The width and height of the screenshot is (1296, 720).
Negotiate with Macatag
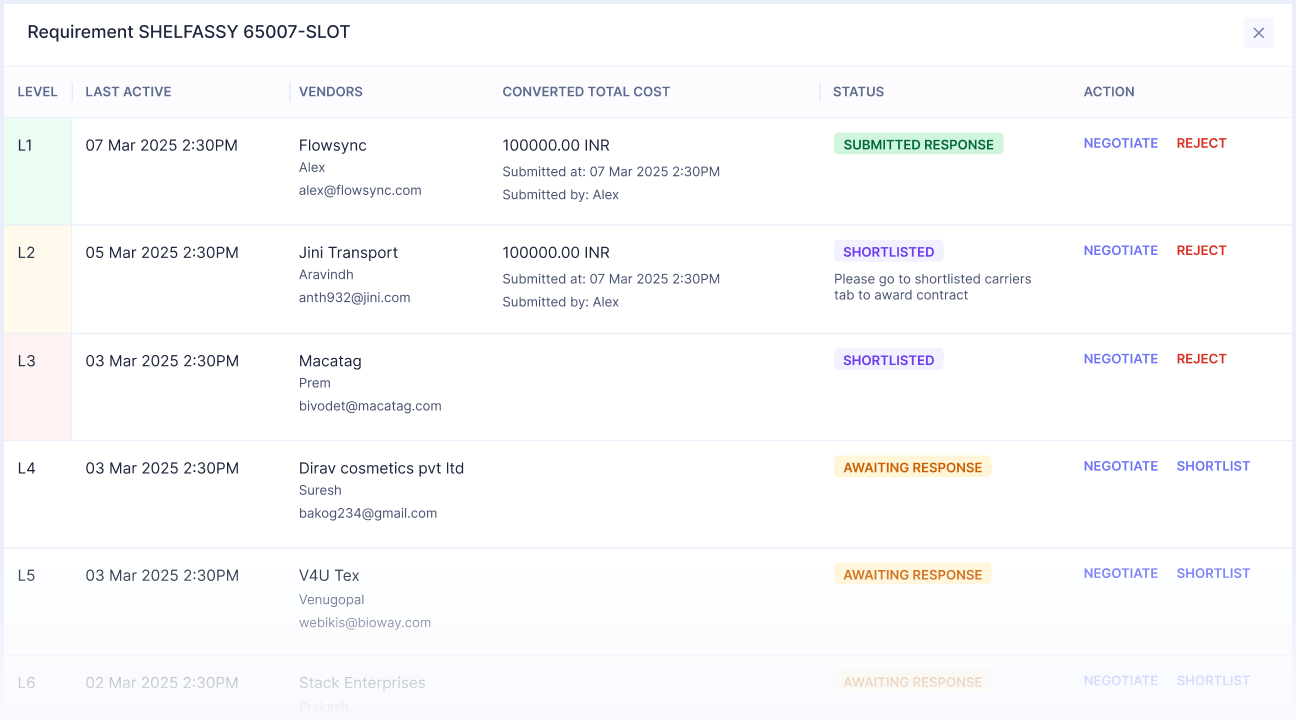pyautogui.click(x=1120, y=358)
